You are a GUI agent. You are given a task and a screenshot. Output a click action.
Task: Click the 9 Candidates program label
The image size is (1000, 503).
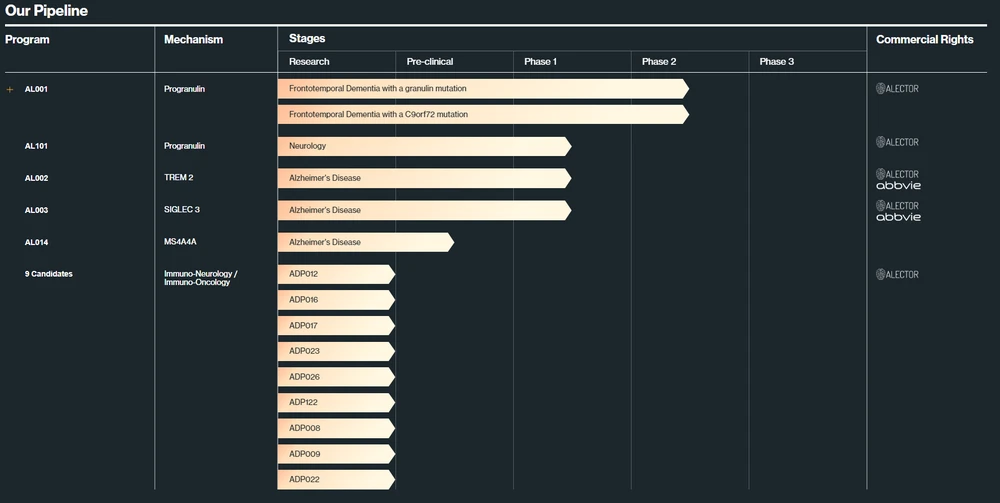48,274
